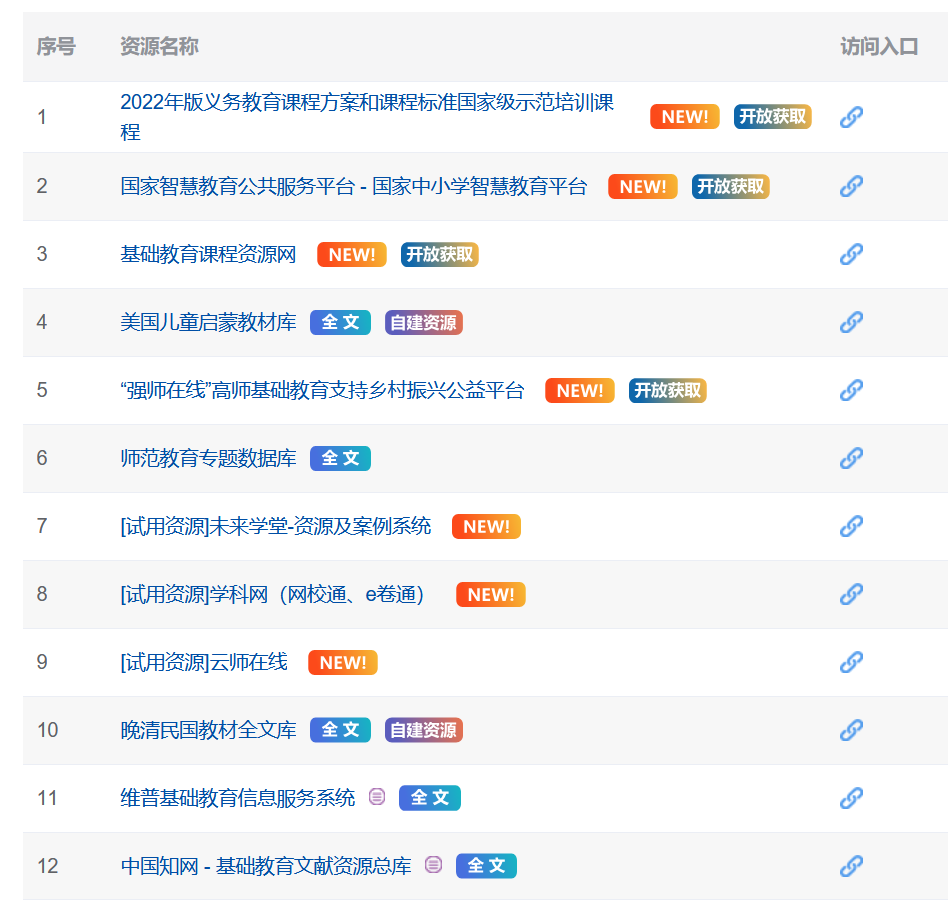Open 国家智慧教育公共服务平台 link
Screen dimensions: 948x901
click(354, 186)
